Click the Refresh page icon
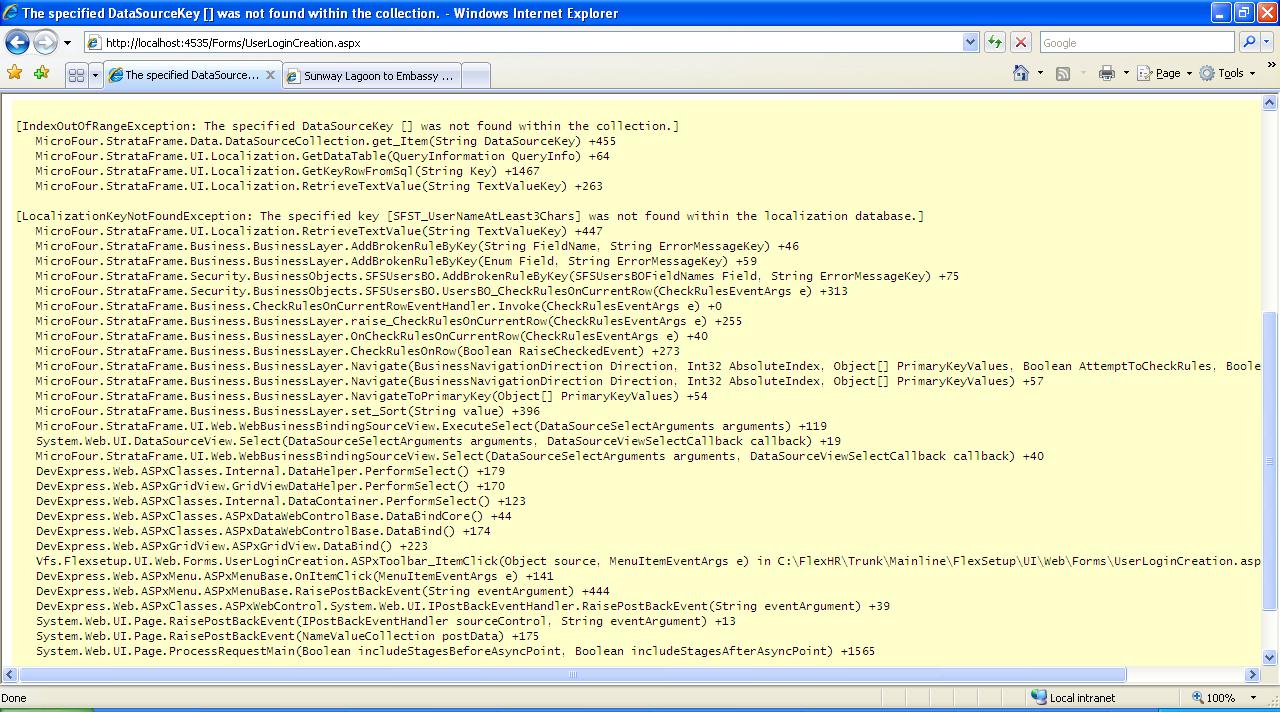Viewport: 1280px width, 712px height. pyautogui.click(x=995, y=43)
